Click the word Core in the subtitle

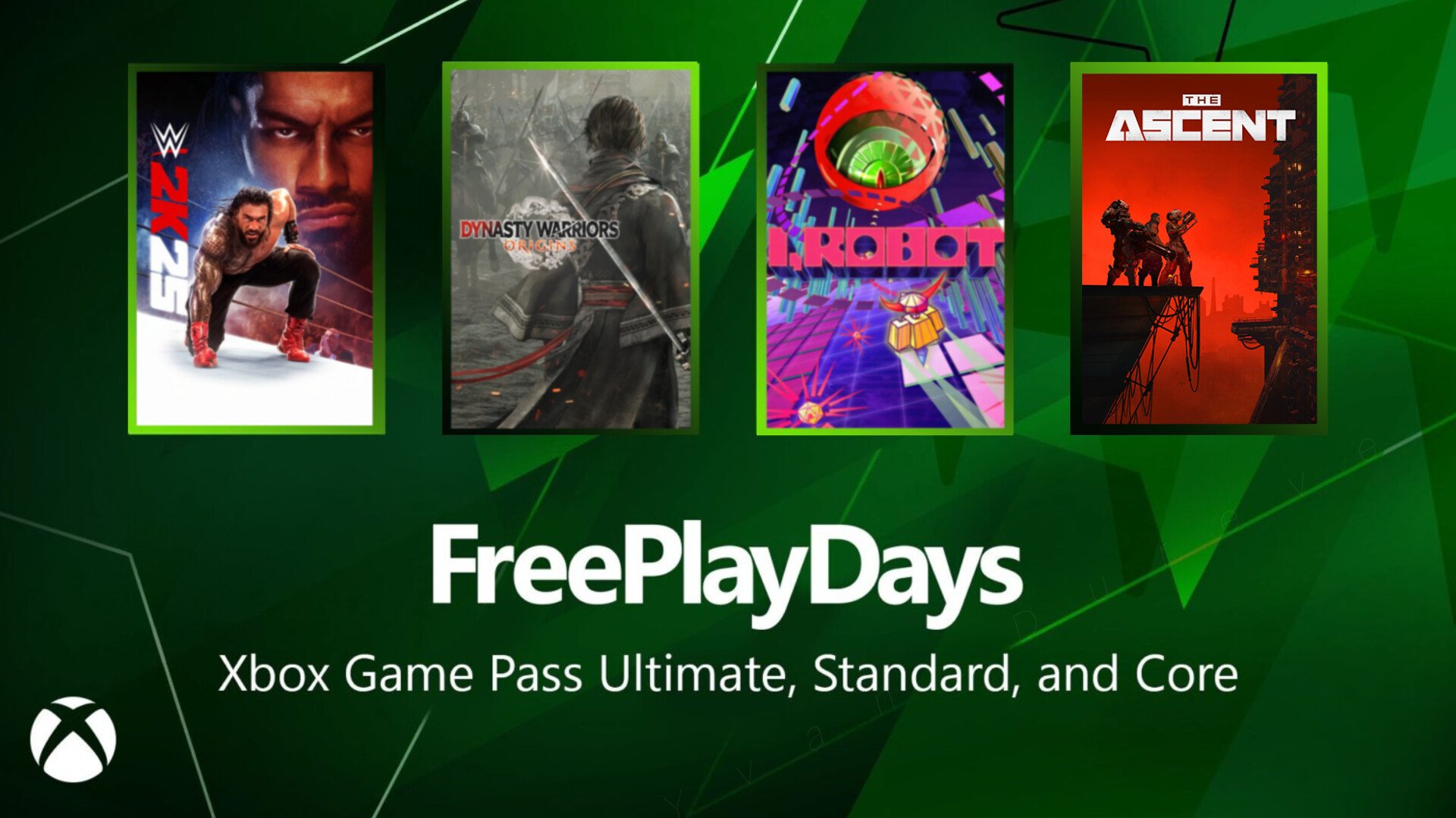coord(1187,673)
